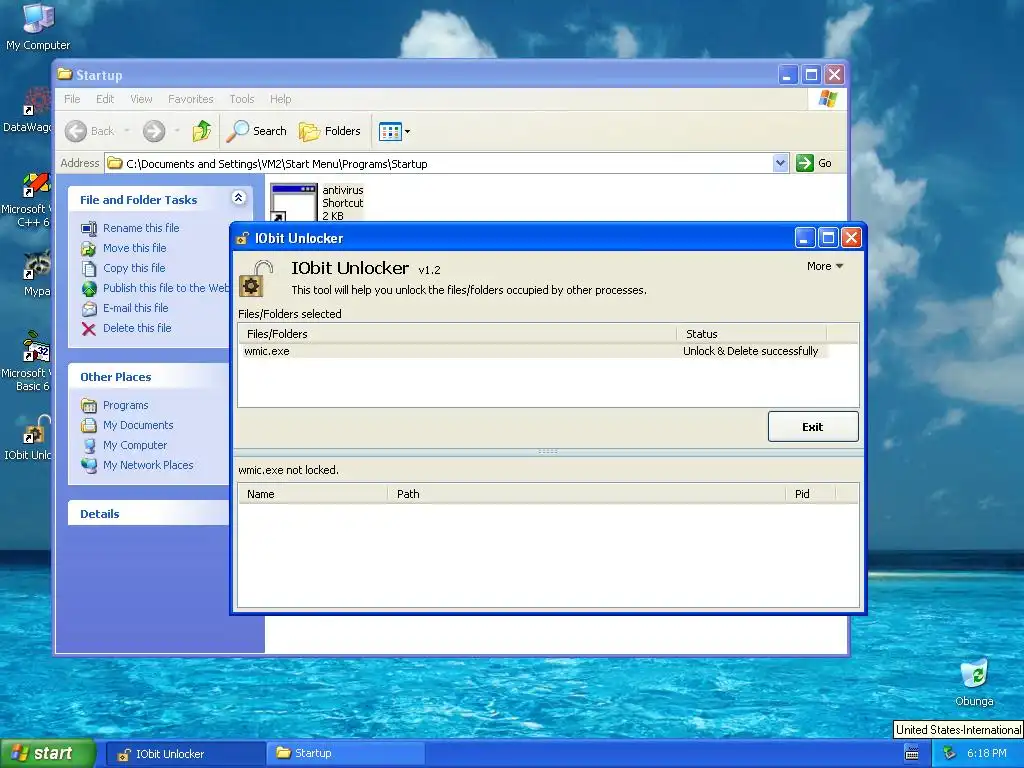The image size is (1024, 768).
Task: Open the Views dropdown in Startup toolbar
Action: (x=394, y=131)
